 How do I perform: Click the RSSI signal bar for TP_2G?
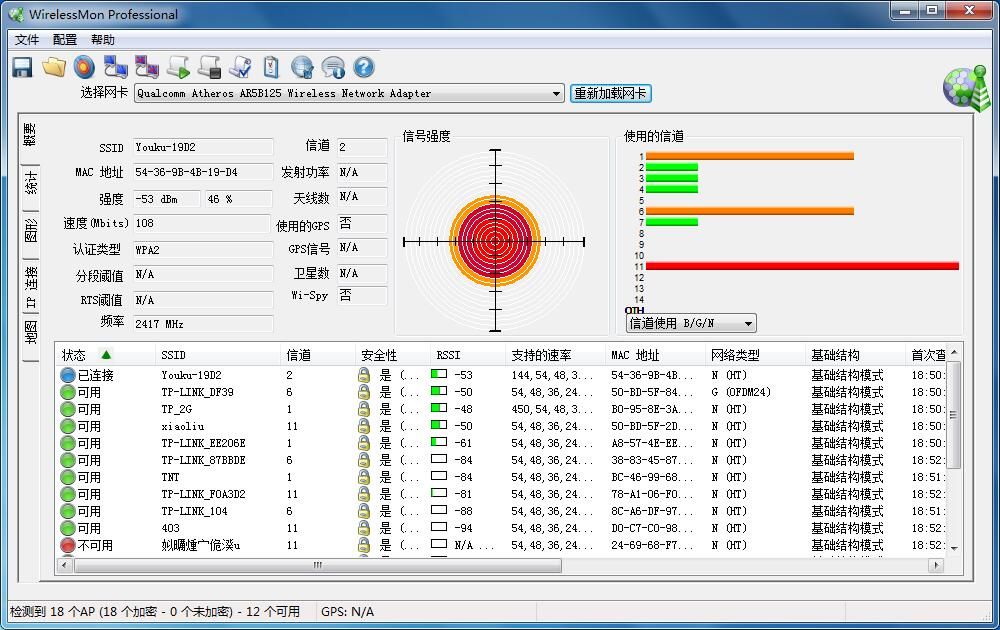(x=439, y=407)
